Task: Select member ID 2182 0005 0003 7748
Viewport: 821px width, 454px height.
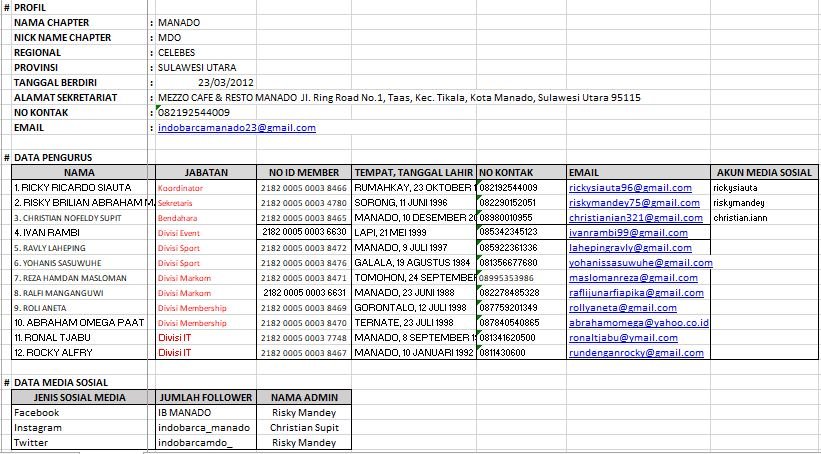Action: click(x=304, y=338)
